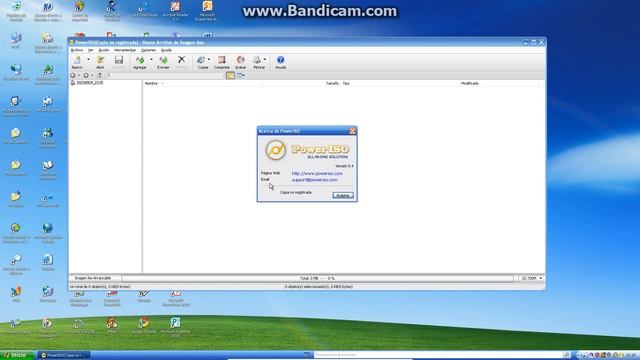The width and height of the screenshot is (640, 360).
Task: Open the powerISO website link
Action: pyautogui.click(x=317, y=173)
